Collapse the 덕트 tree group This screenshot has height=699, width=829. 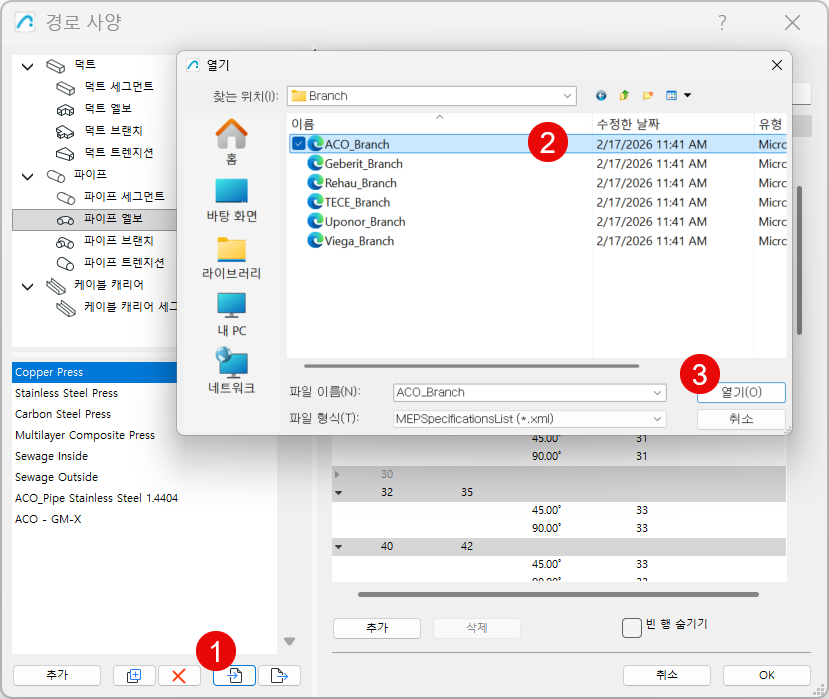(27, 66)
